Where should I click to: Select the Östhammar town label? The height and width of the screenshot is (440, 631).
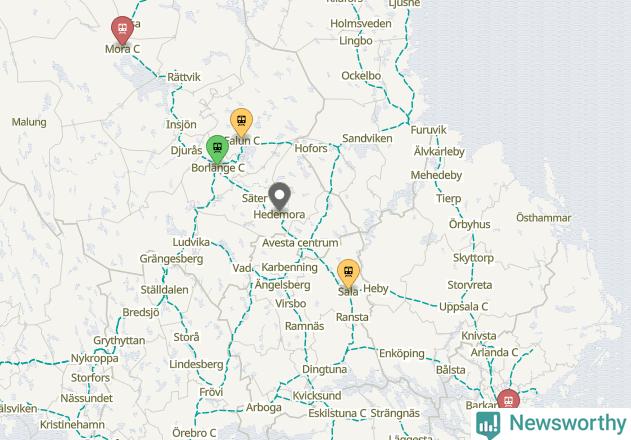544,218
